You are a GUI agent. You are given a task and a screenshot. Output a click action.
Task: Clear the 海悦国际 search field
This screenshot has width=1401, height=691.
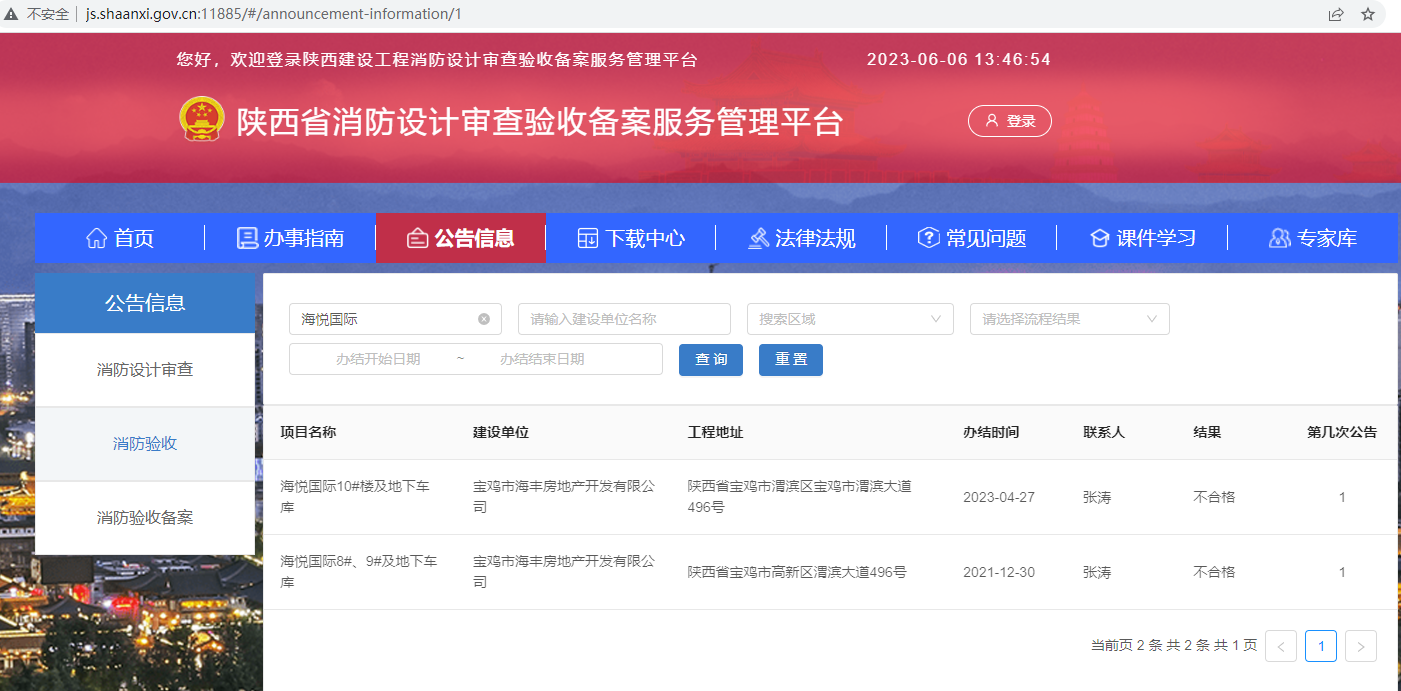(x=484, y=319)
